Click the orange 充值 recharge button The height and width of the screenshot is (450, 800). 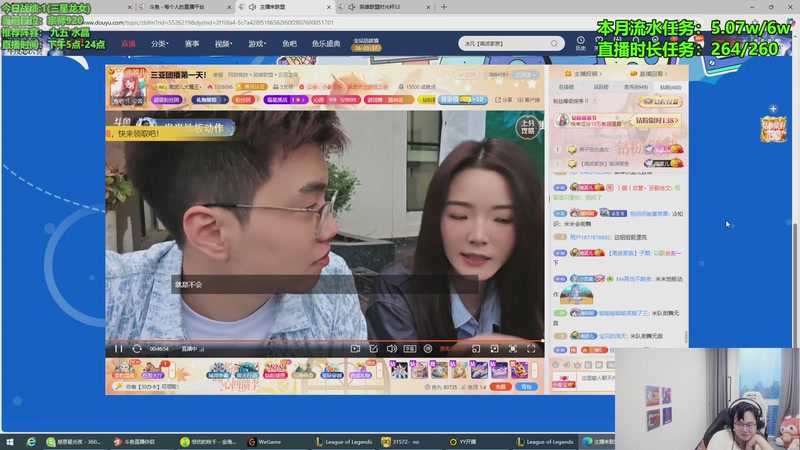tap(500, 387)
